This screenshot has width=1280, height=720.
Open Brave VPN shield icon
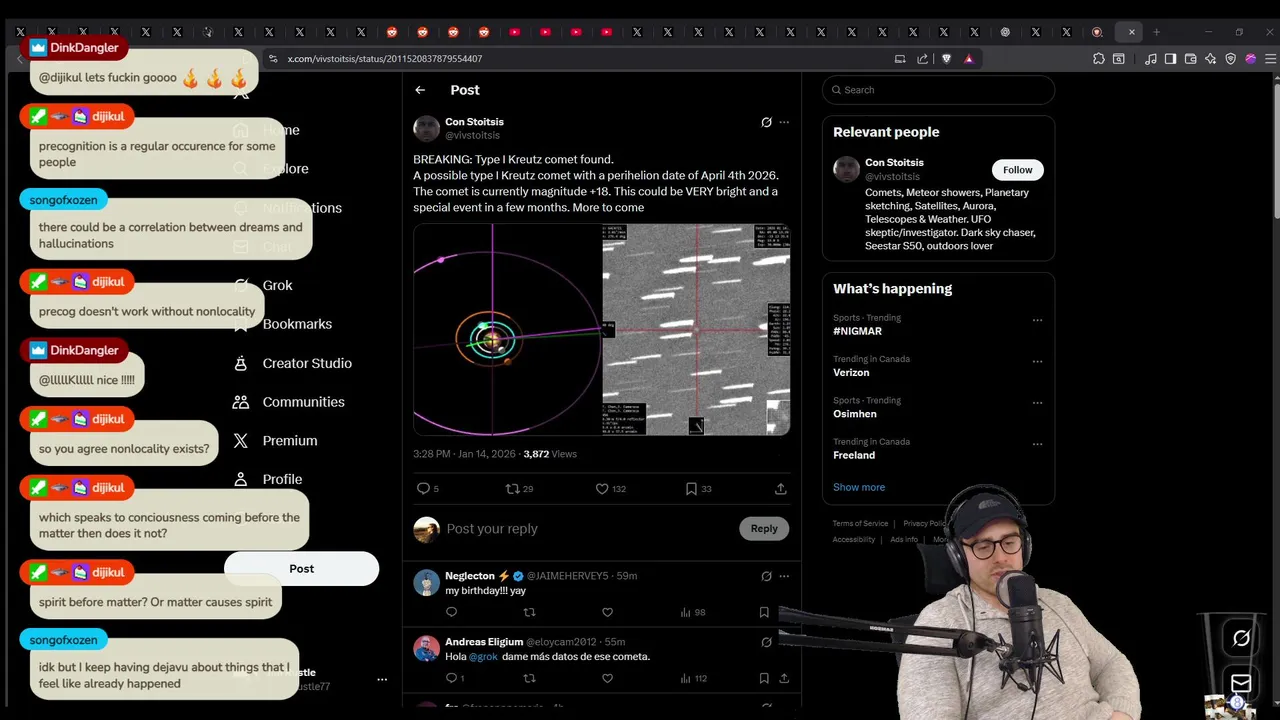1231,59
